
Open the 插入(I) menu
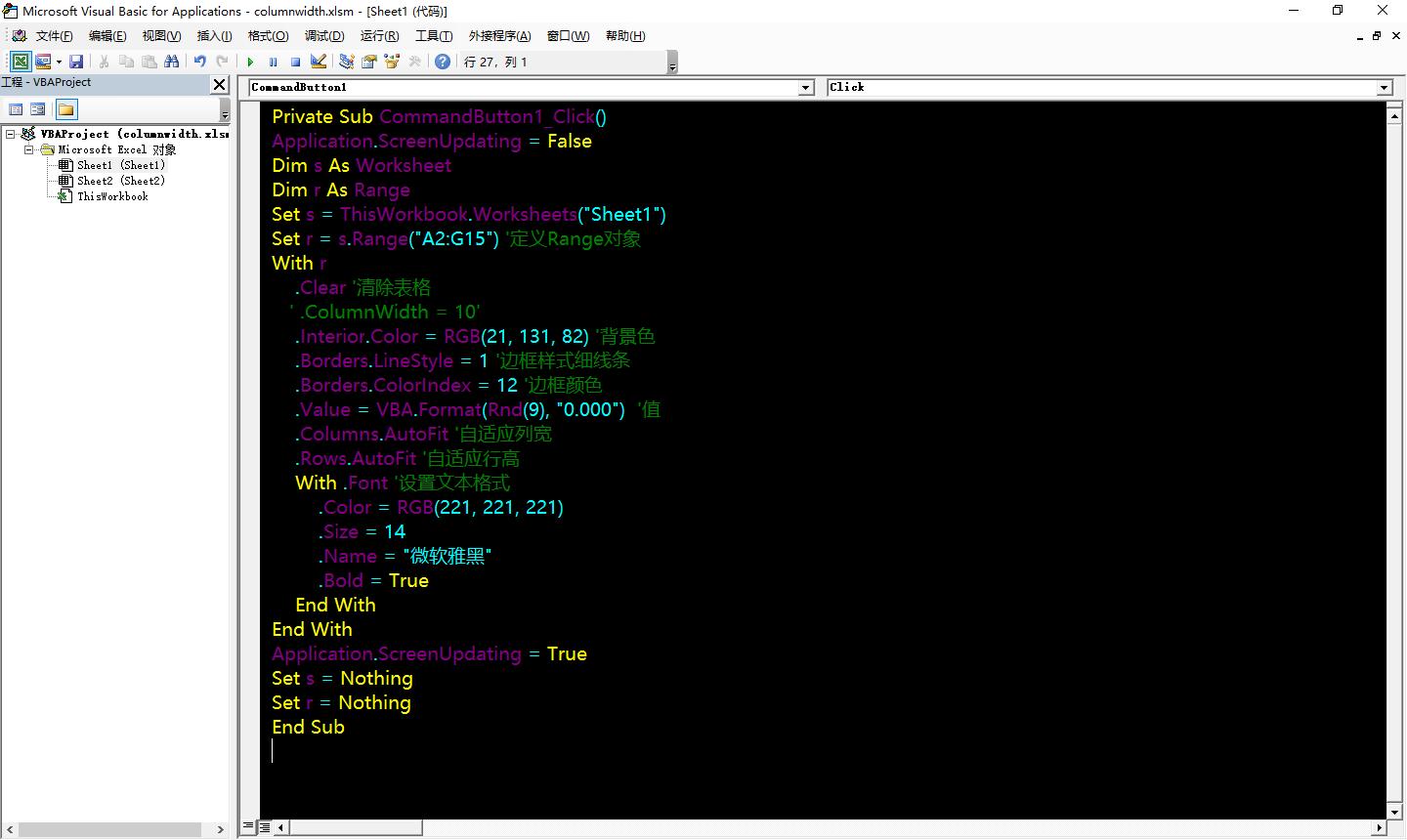pos(214,36)
